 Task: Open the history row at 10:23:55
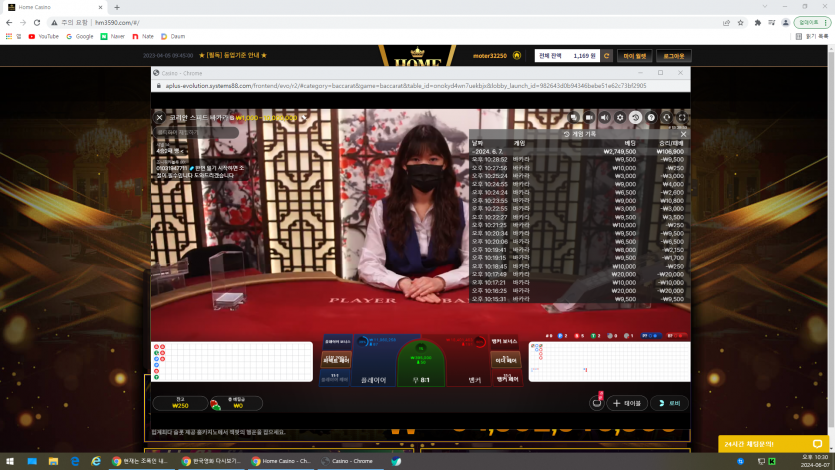click(x=578, y=201)
